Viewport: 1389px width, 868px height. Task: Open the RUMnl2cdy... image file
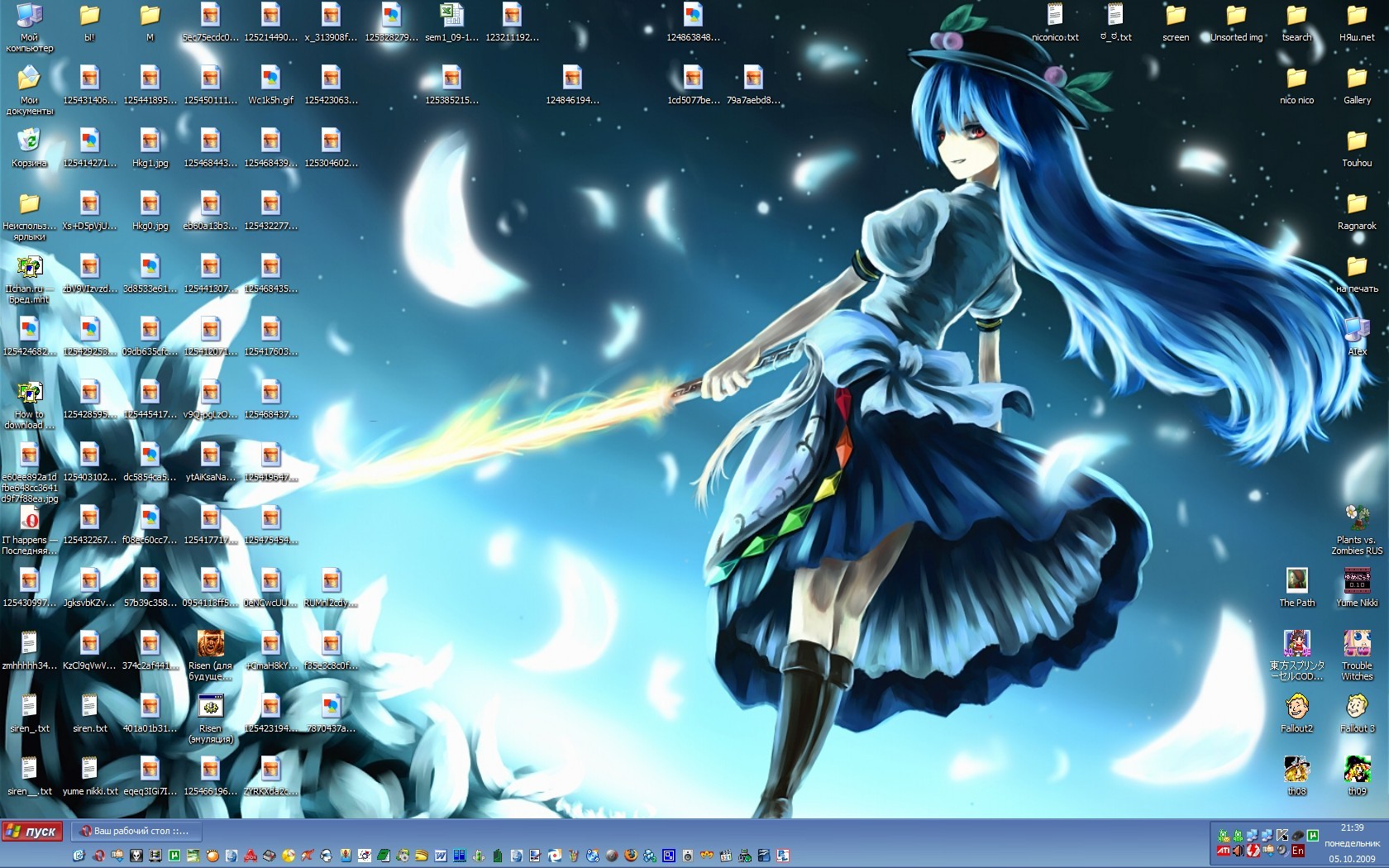tap(331, 587)
